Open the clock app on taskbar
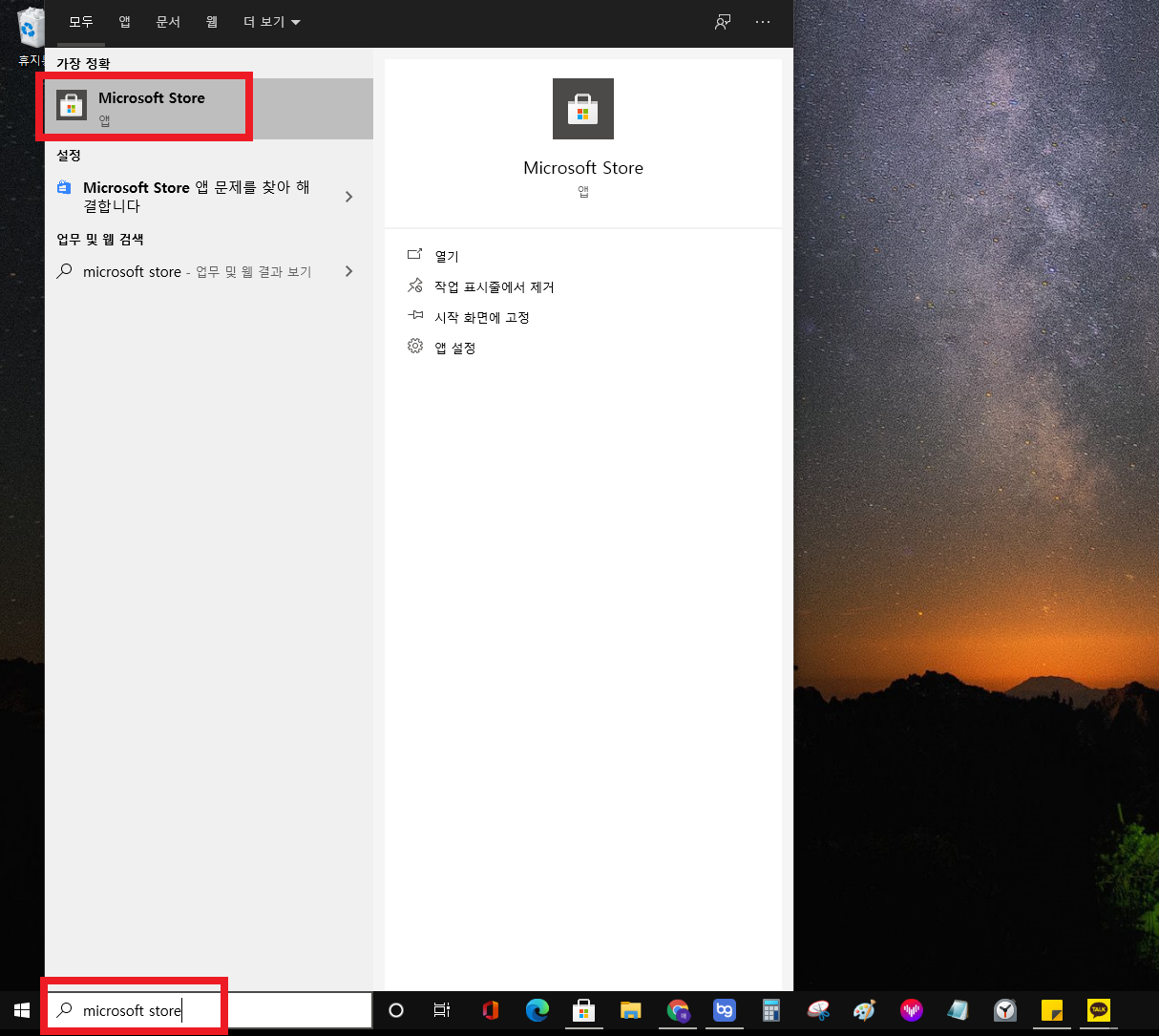 (x=1005, y=1010)
